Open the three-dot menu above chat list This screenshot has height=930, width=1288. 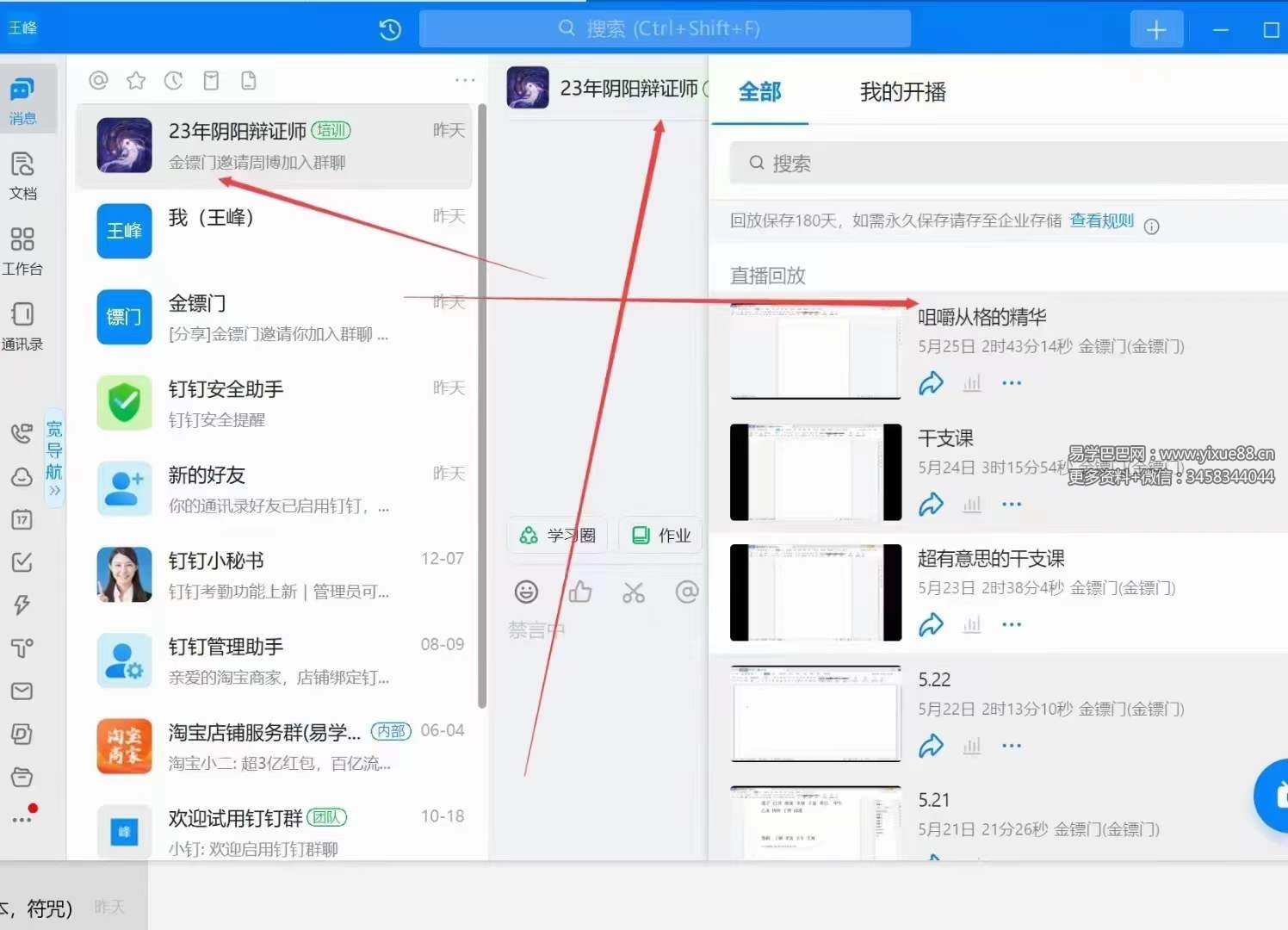[465, 80]
